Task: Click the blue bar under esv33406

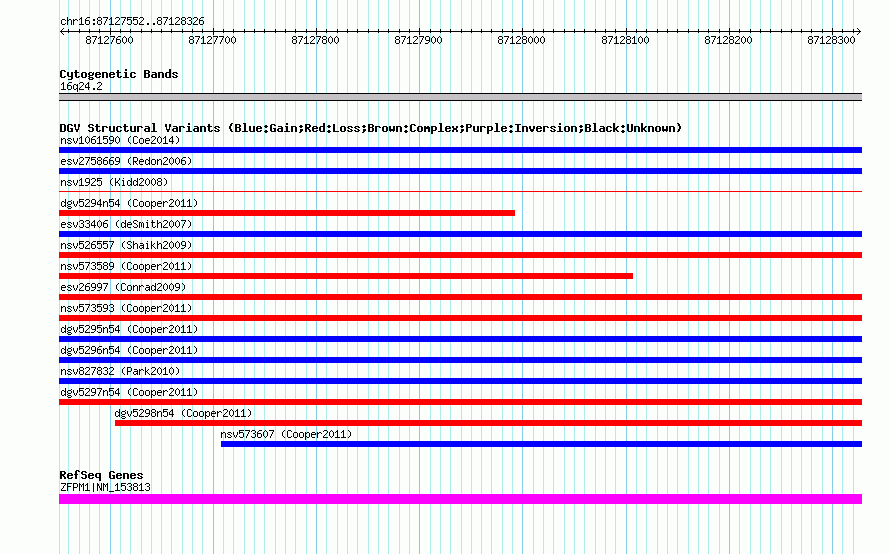Action: 460,234
